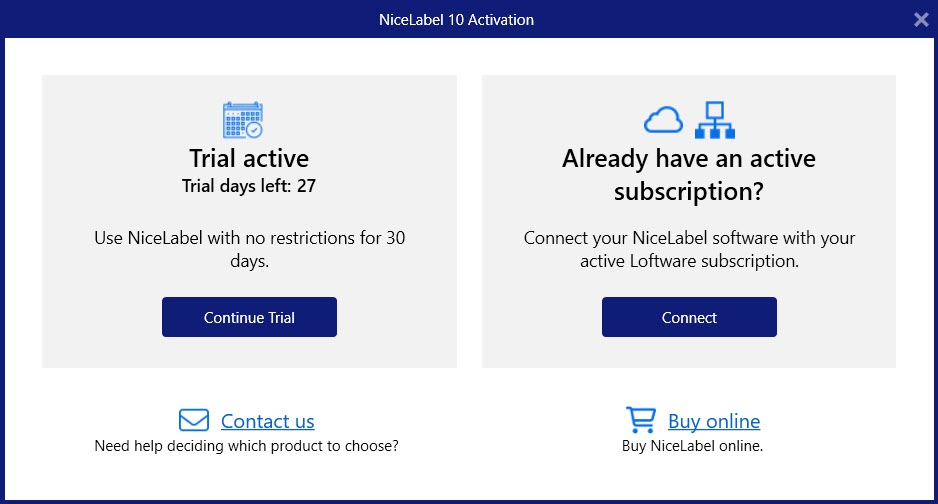
Task: Click the 'Trial active' heading
Action: (x=249, y=158)
